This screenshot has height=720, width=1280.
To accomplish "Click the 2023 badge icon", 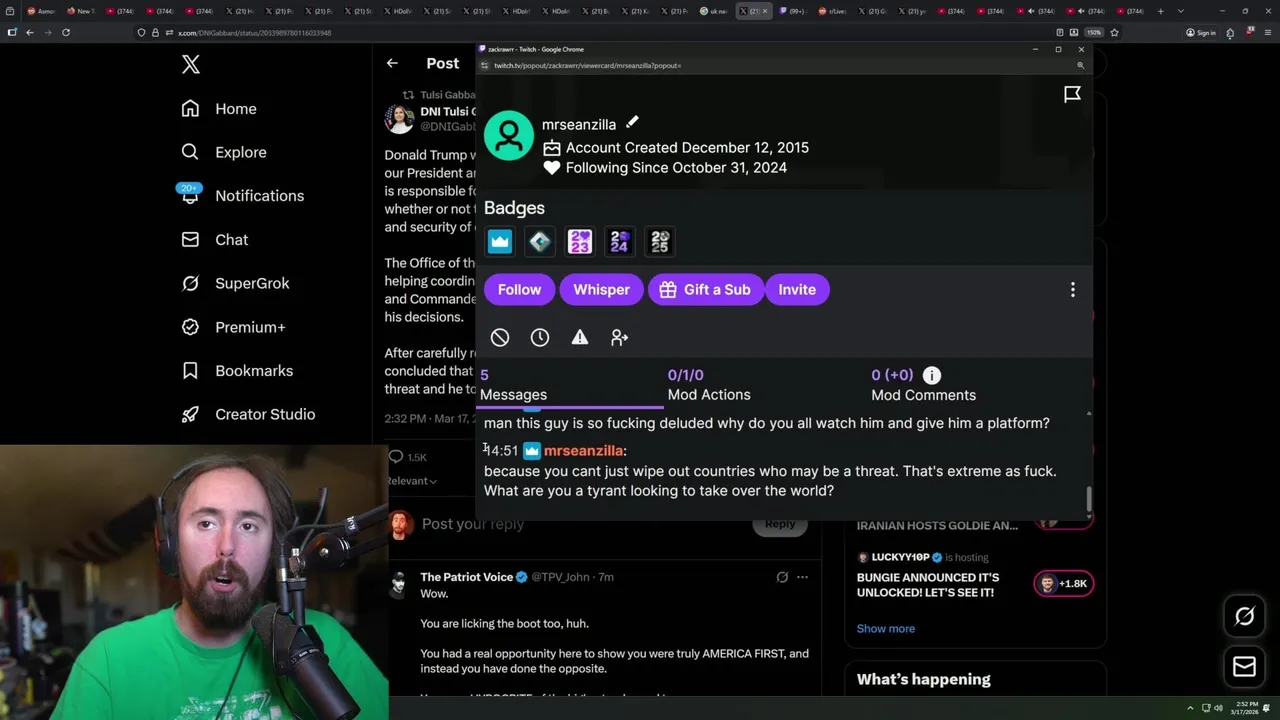I will tap(580, 241).
